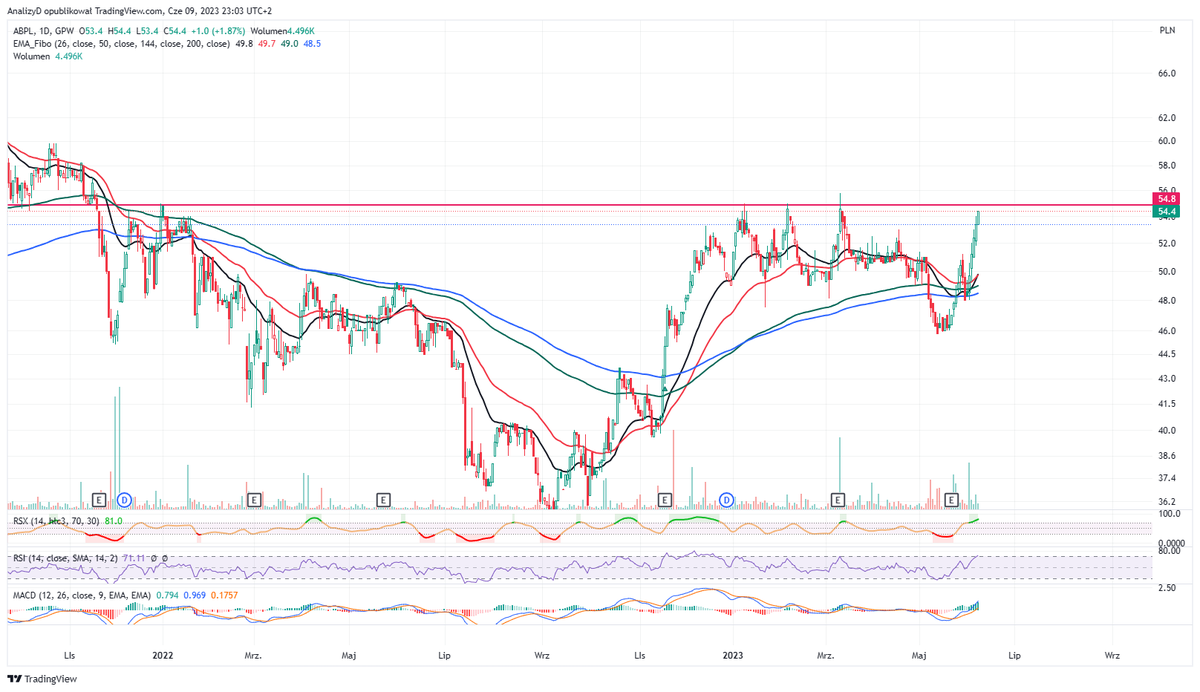Click the earnings E marker above Mrz. 2022

pyautogui.click(x=254, y=498)
